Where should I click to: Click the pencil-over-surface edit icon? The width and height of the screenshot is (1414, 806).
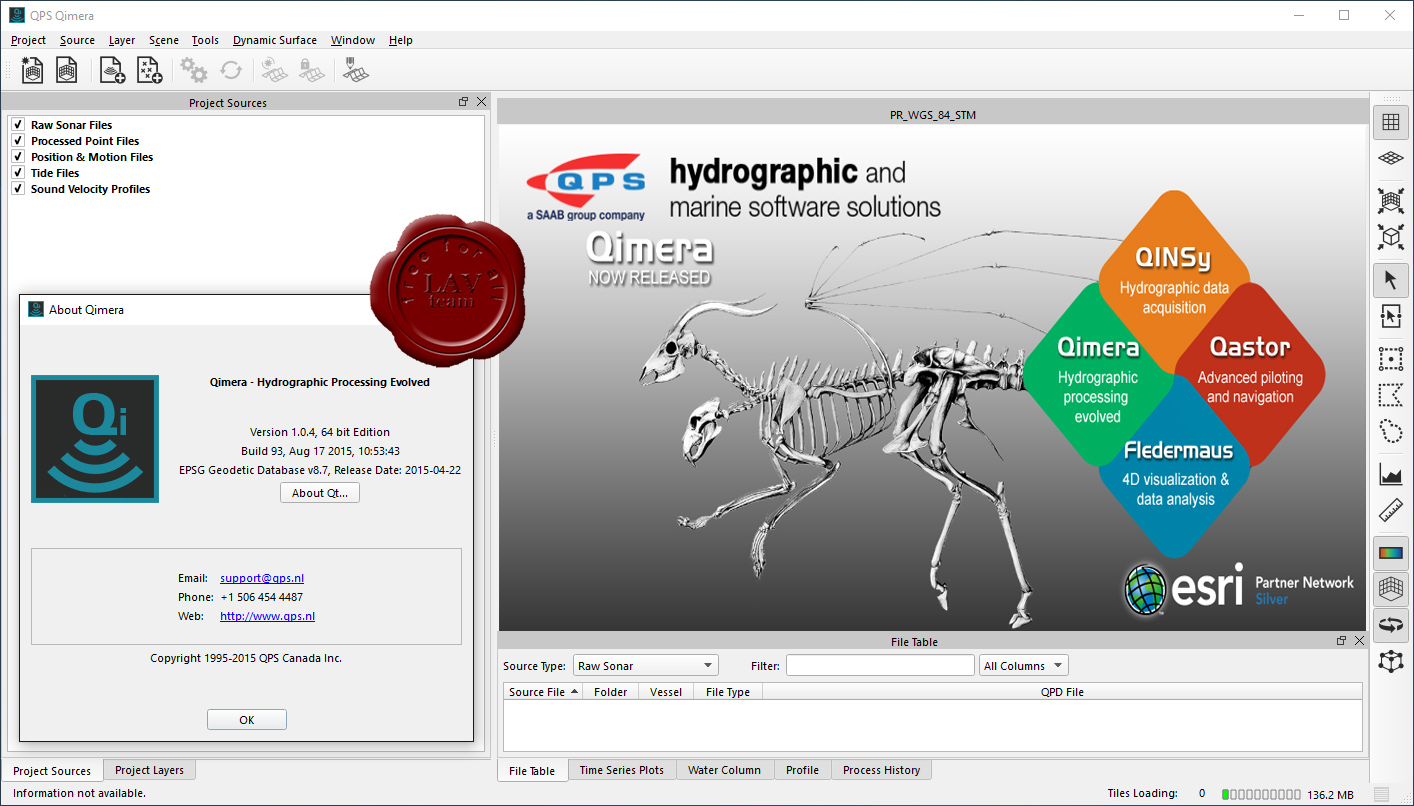[x=356, y=71]
